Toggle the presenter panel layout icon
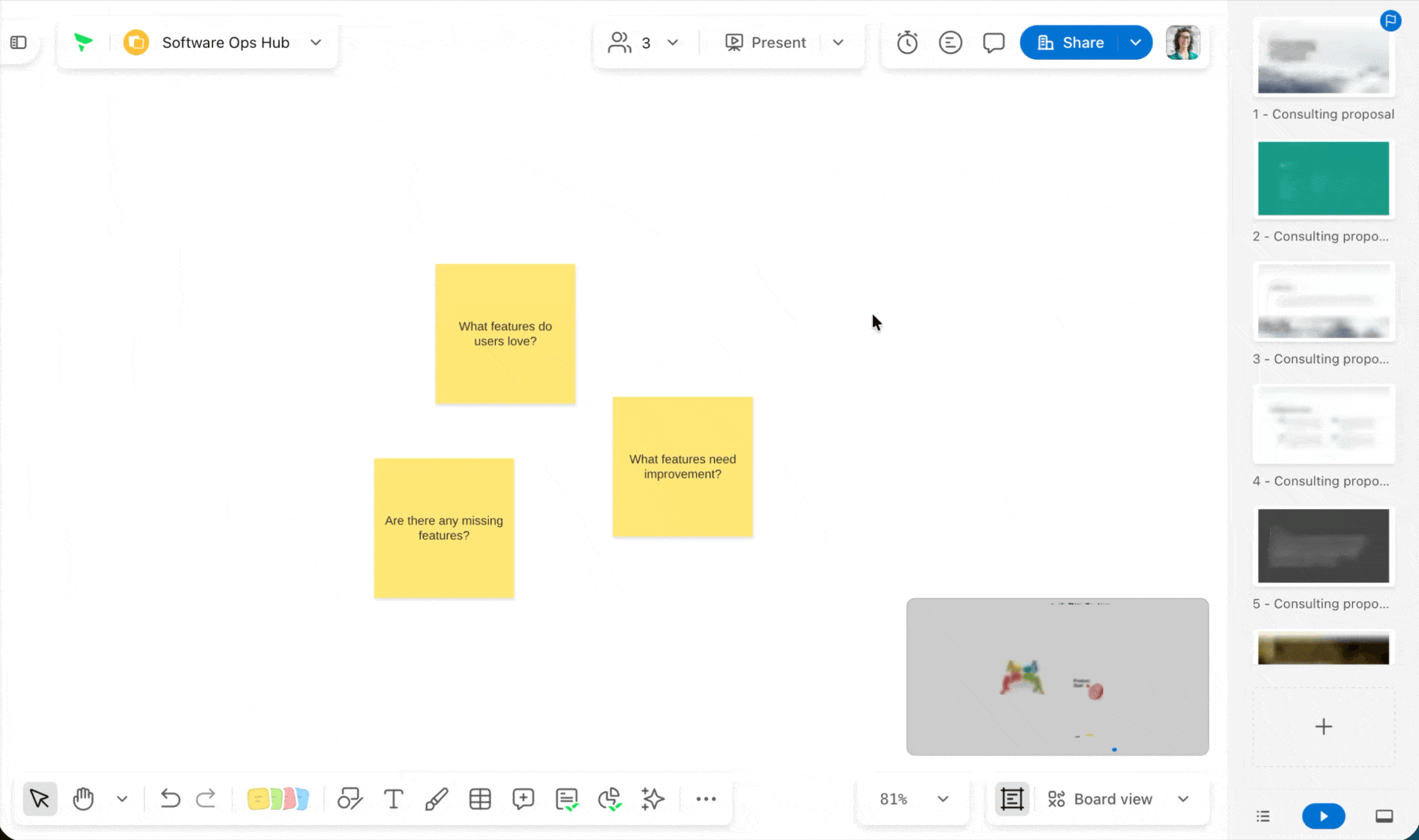 point(1384,816)
